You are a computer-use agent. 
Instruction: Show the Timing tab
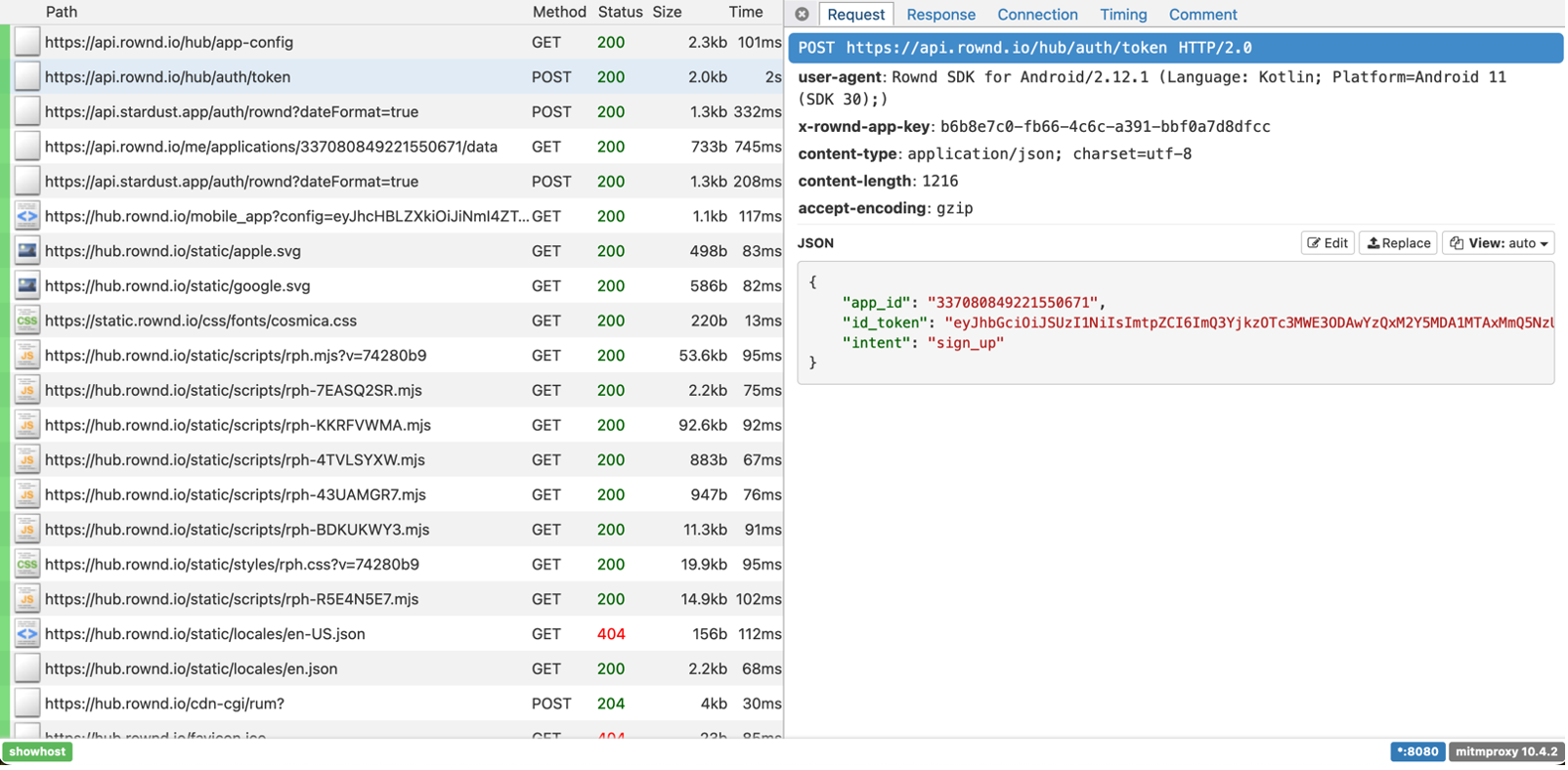coord(1123,15)
